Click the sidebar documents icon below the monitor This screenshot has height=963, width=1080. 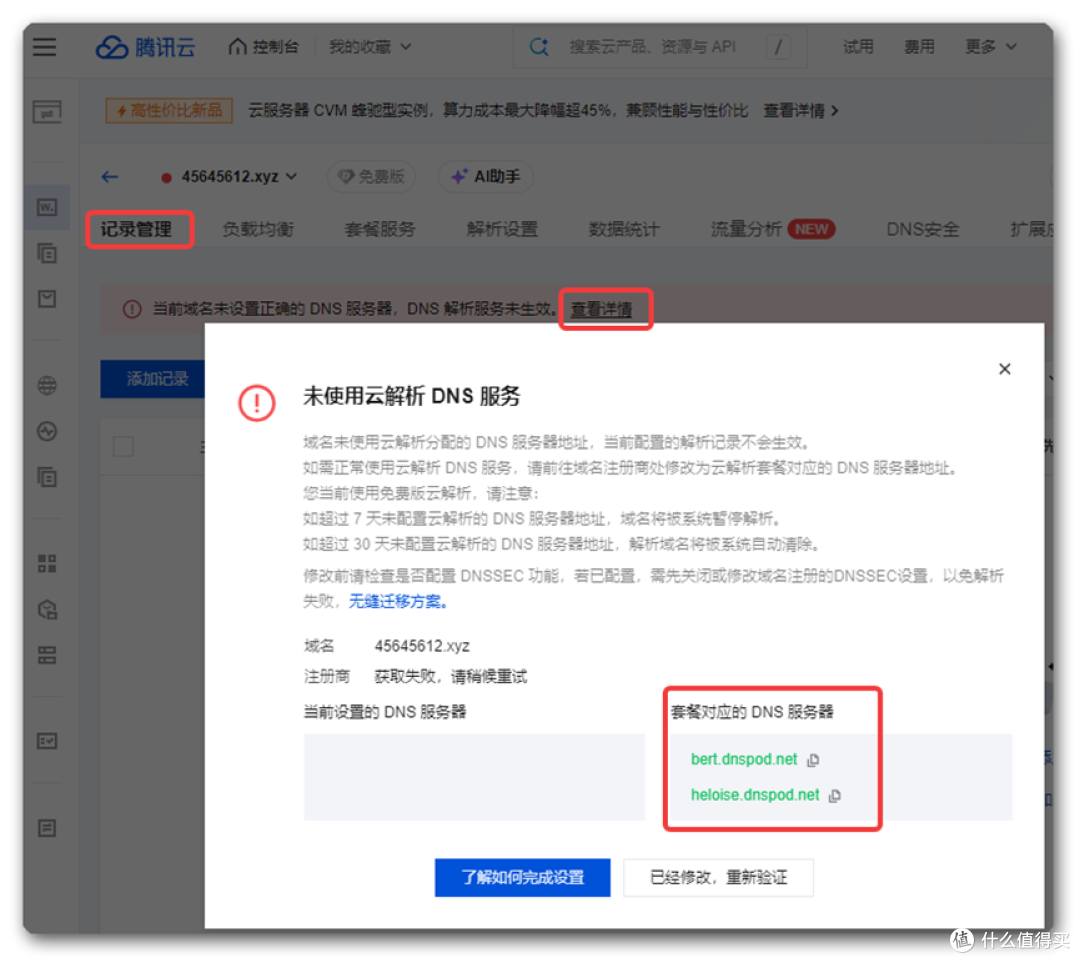[47, 477]
